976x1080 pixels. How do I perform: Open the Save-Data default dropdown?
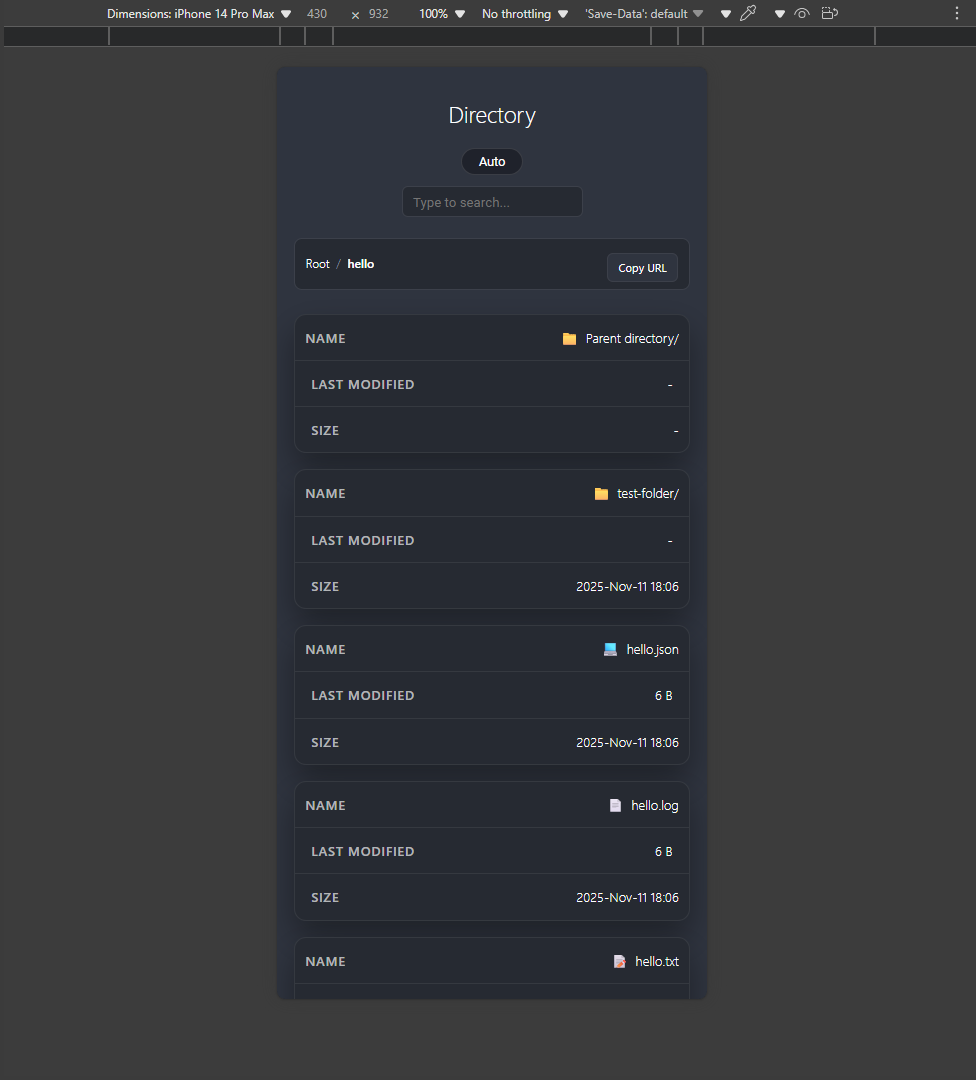643,14
